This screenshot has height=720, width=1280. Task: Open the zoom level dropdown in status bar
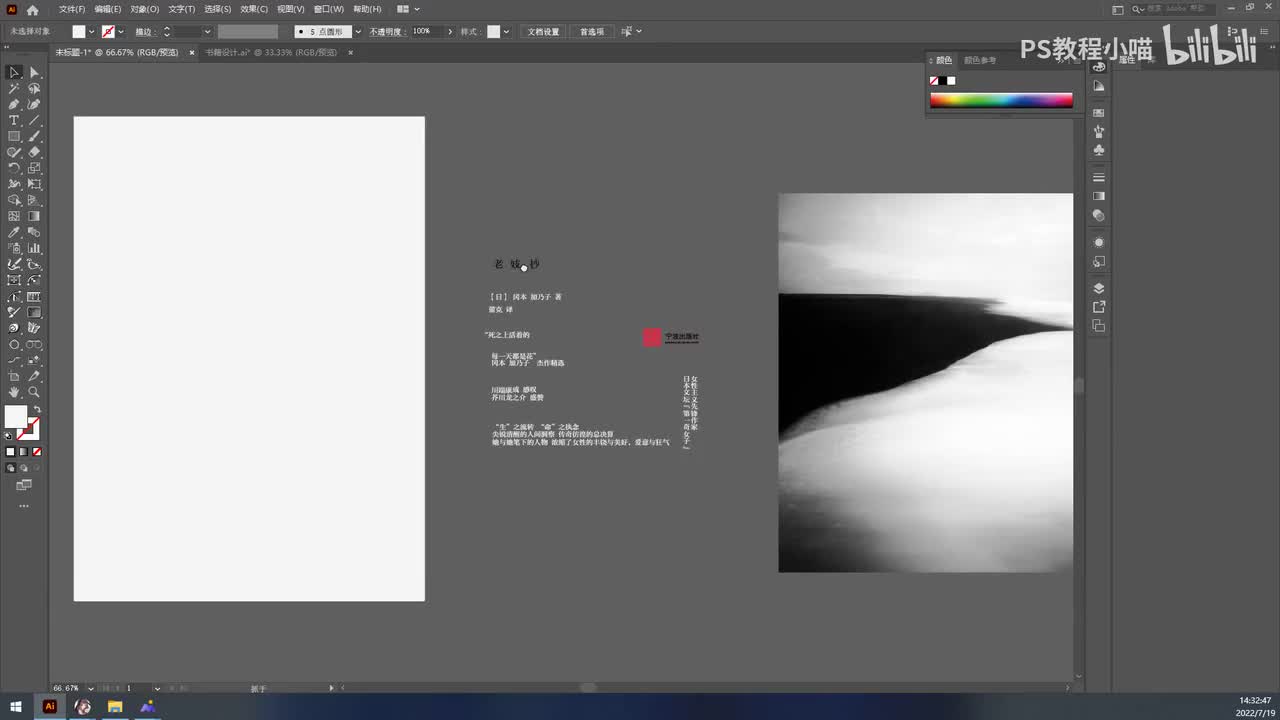pyautogui.click(x=91, y=688)
